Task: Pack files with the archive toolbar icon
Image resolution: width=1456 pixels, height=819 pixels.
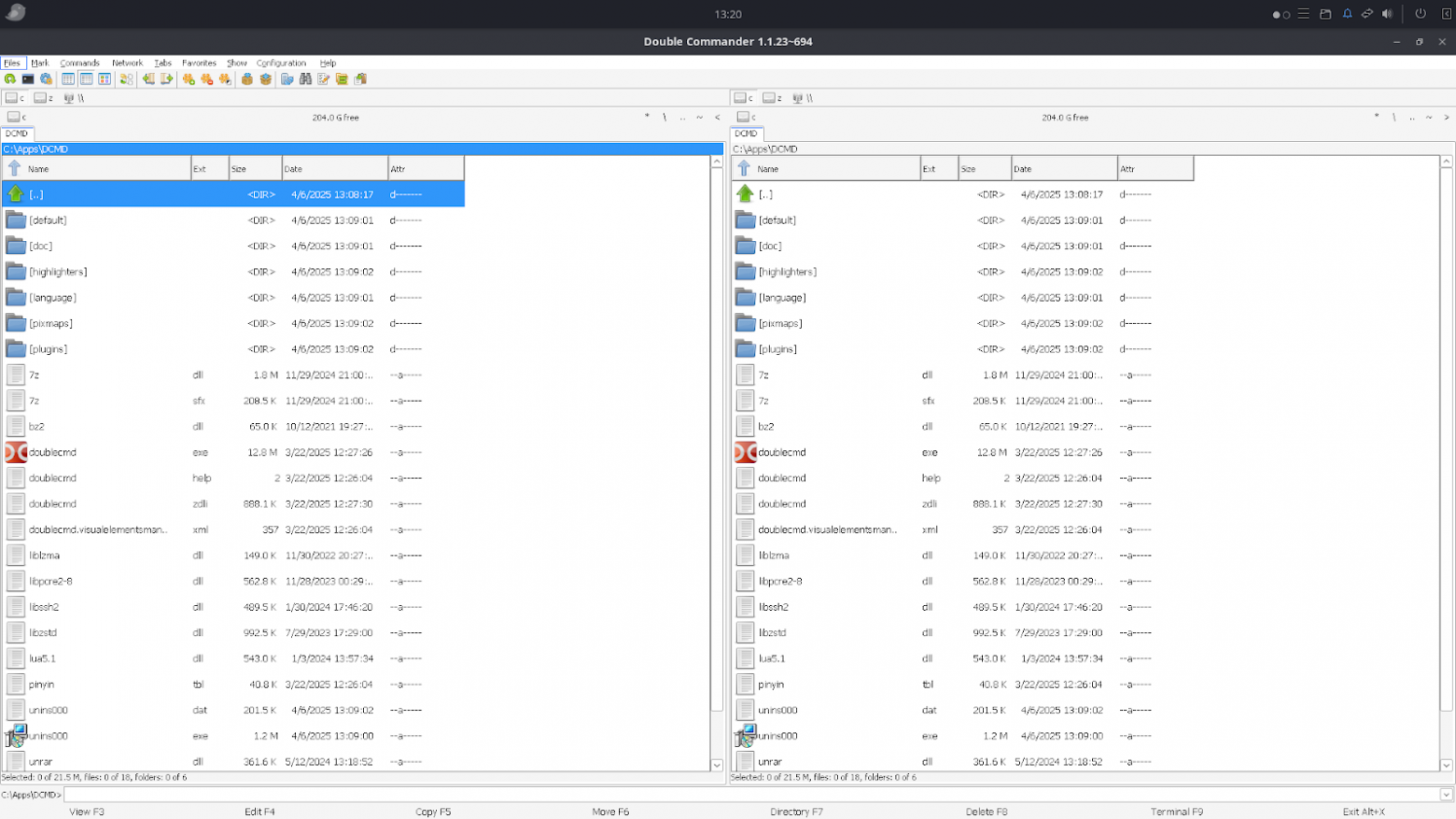Action: [246, 79]
